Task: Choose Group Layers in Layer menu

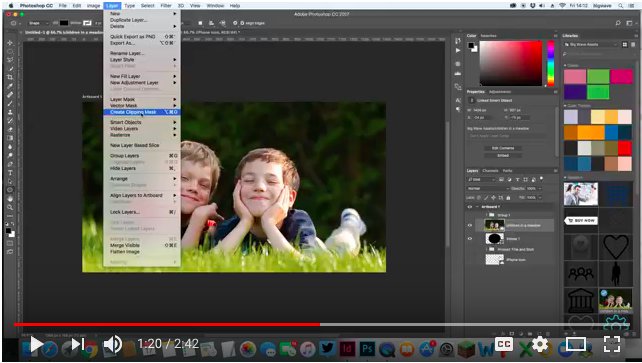Action: (x=142, y=156)
